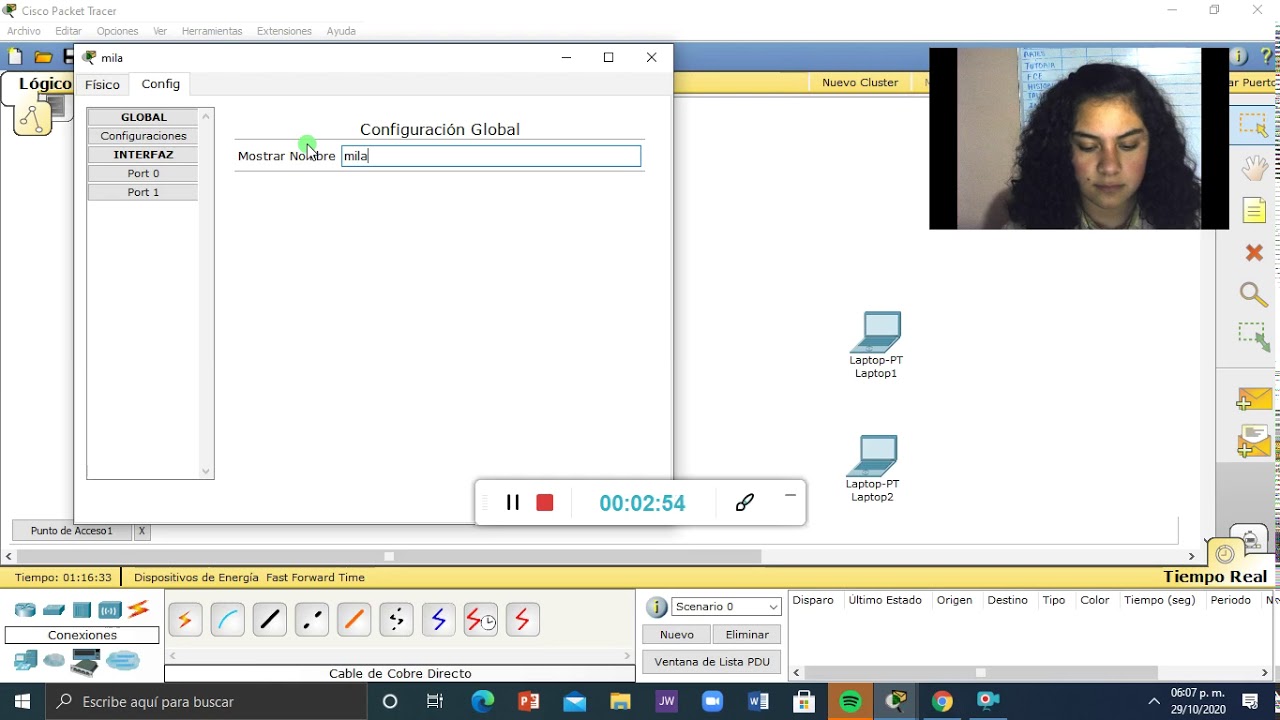Open the multiuser connection category
Viewport: 1280px width, 720px height.
click(123, 660)
